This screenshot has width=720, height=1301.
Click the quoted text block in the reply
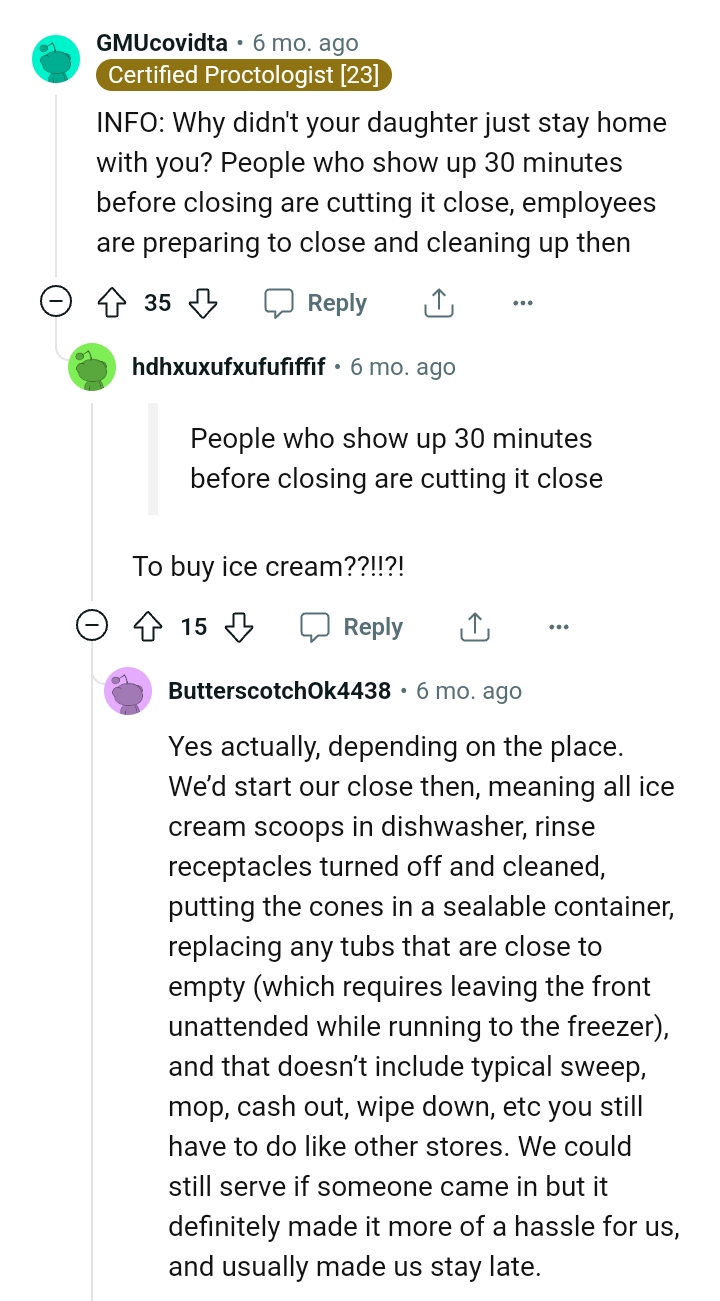[396, 458]
